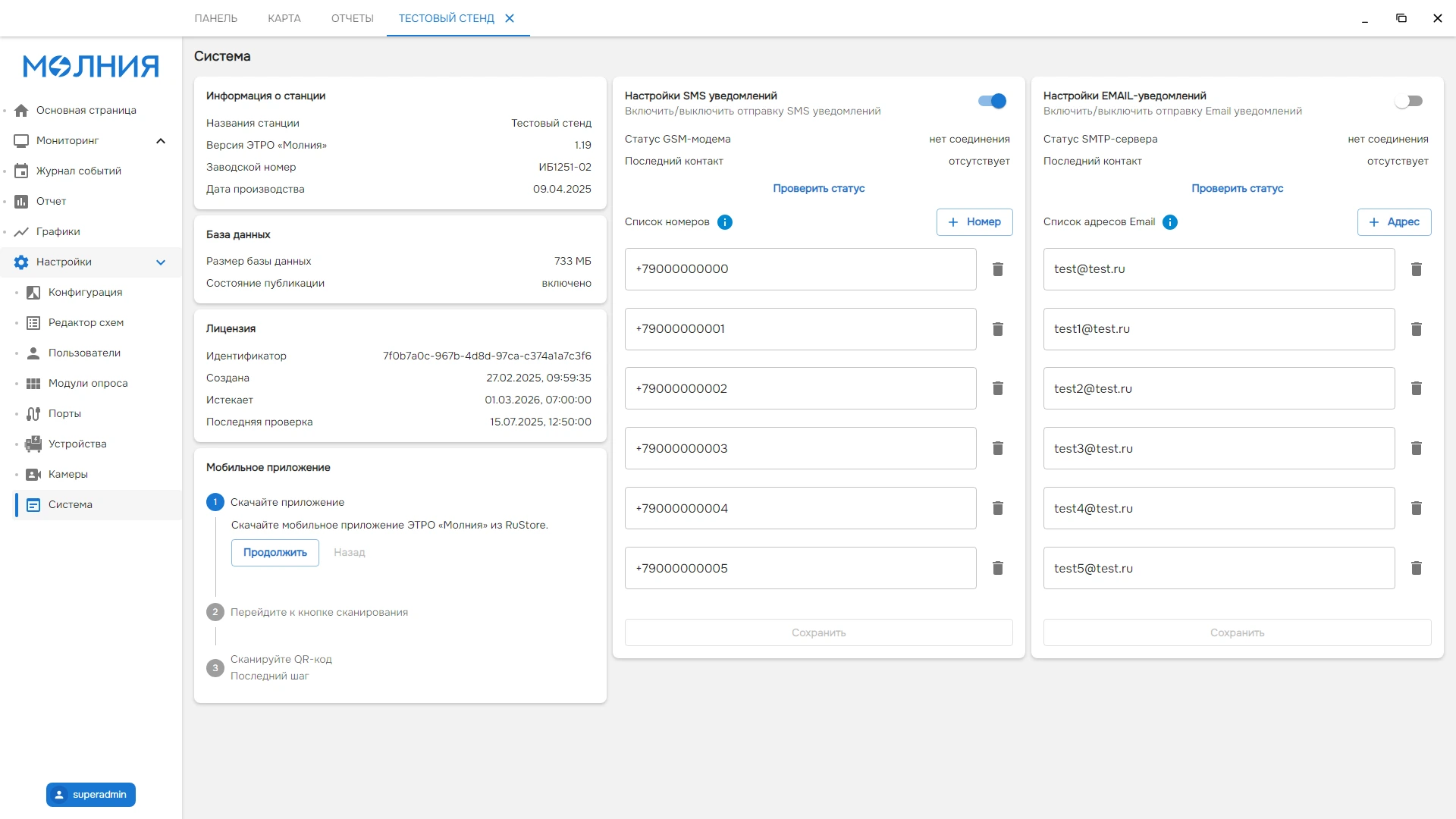Open the ОТЧЕТЫ tab
The image size is (1456, 819).
353,18
